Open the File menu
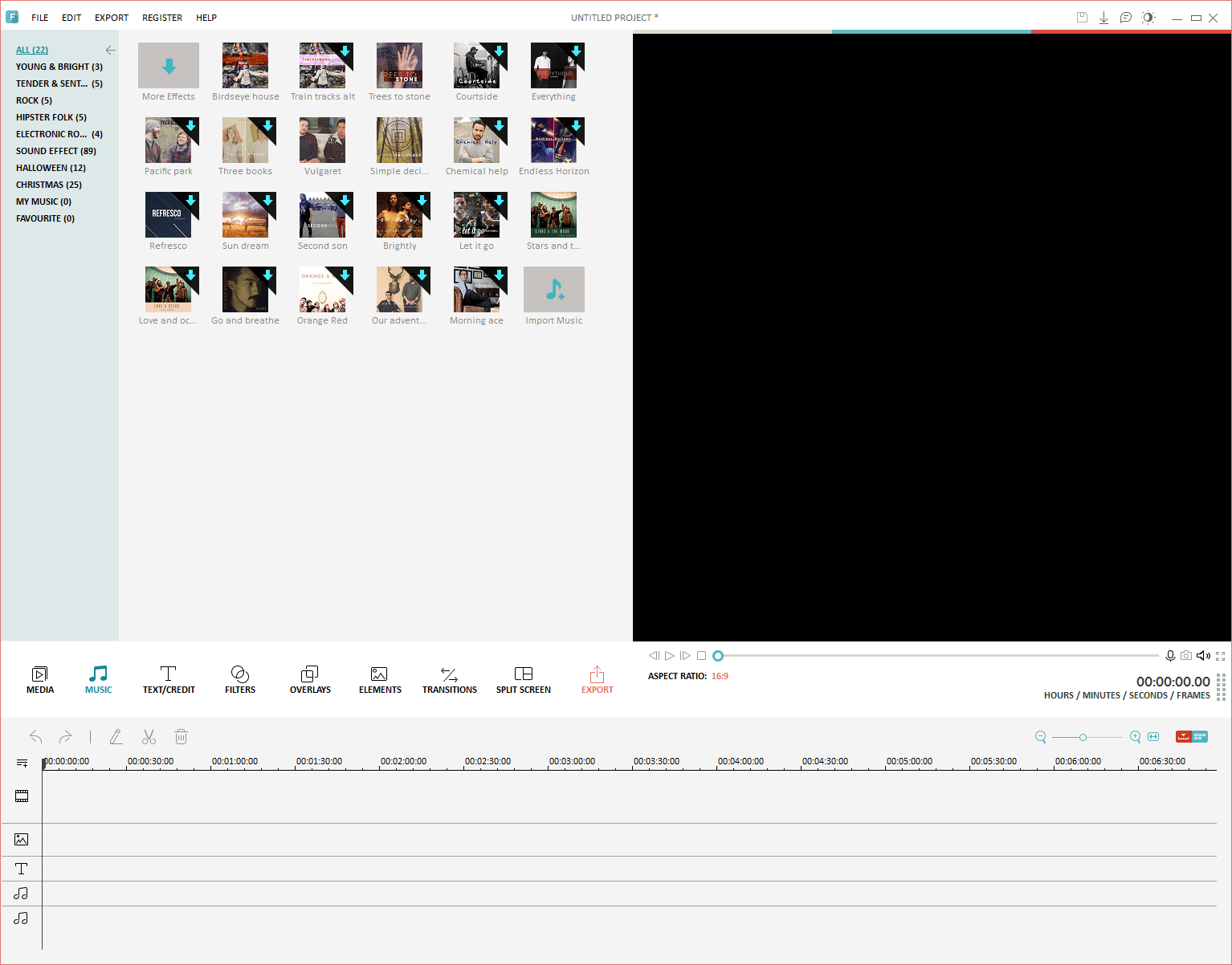The height and width of the screenshot is (965, 1232). (40, 18)
